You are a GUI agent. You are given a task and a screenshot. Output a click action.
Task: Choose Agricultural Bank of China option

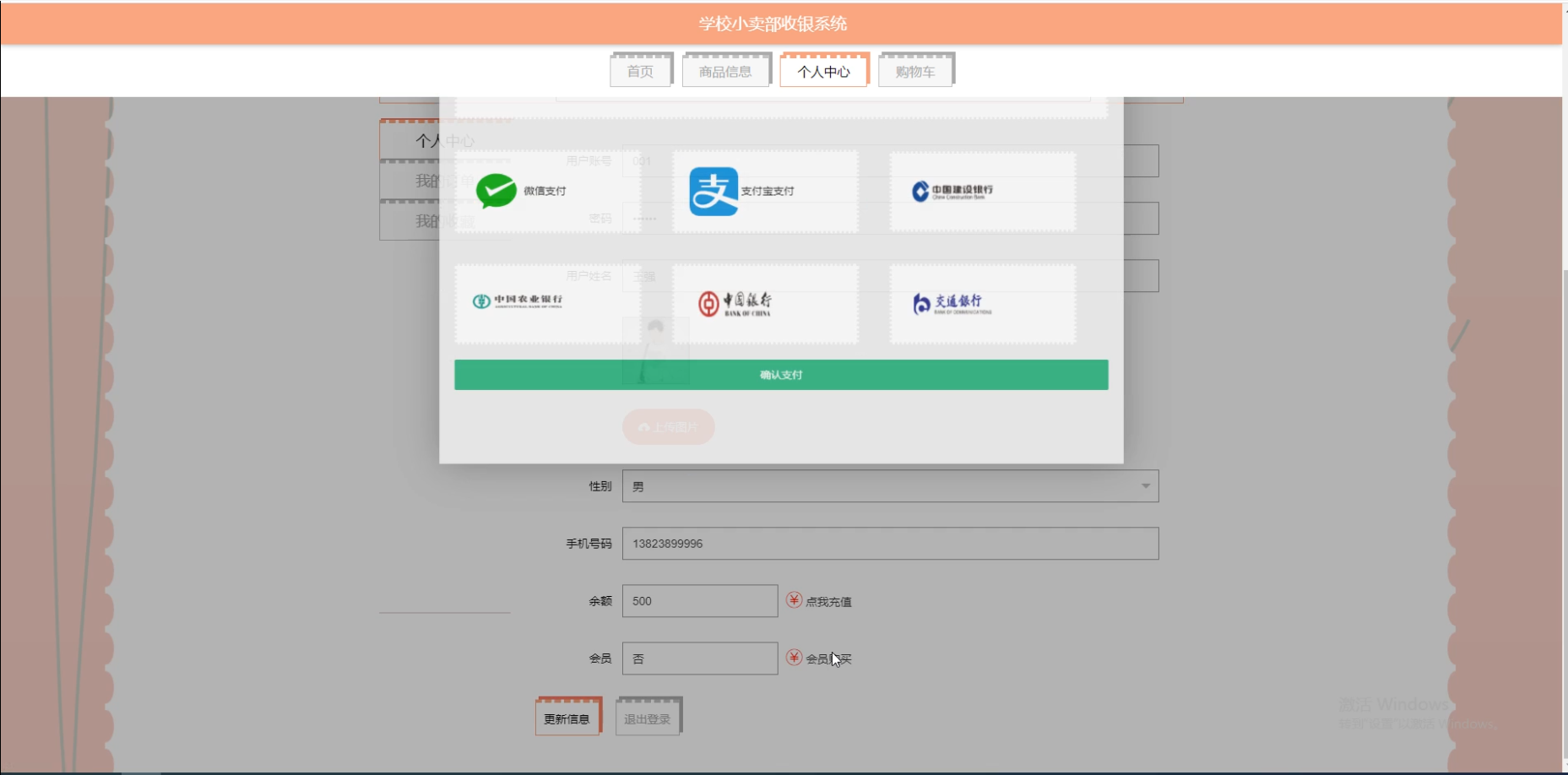547,304
